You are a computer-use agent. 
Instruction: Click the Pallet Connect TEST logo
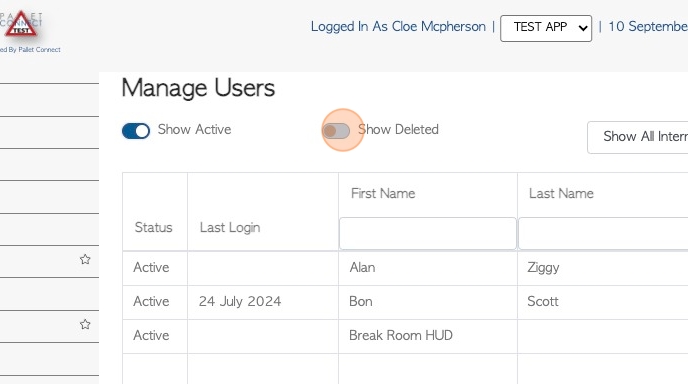point(21,24)
